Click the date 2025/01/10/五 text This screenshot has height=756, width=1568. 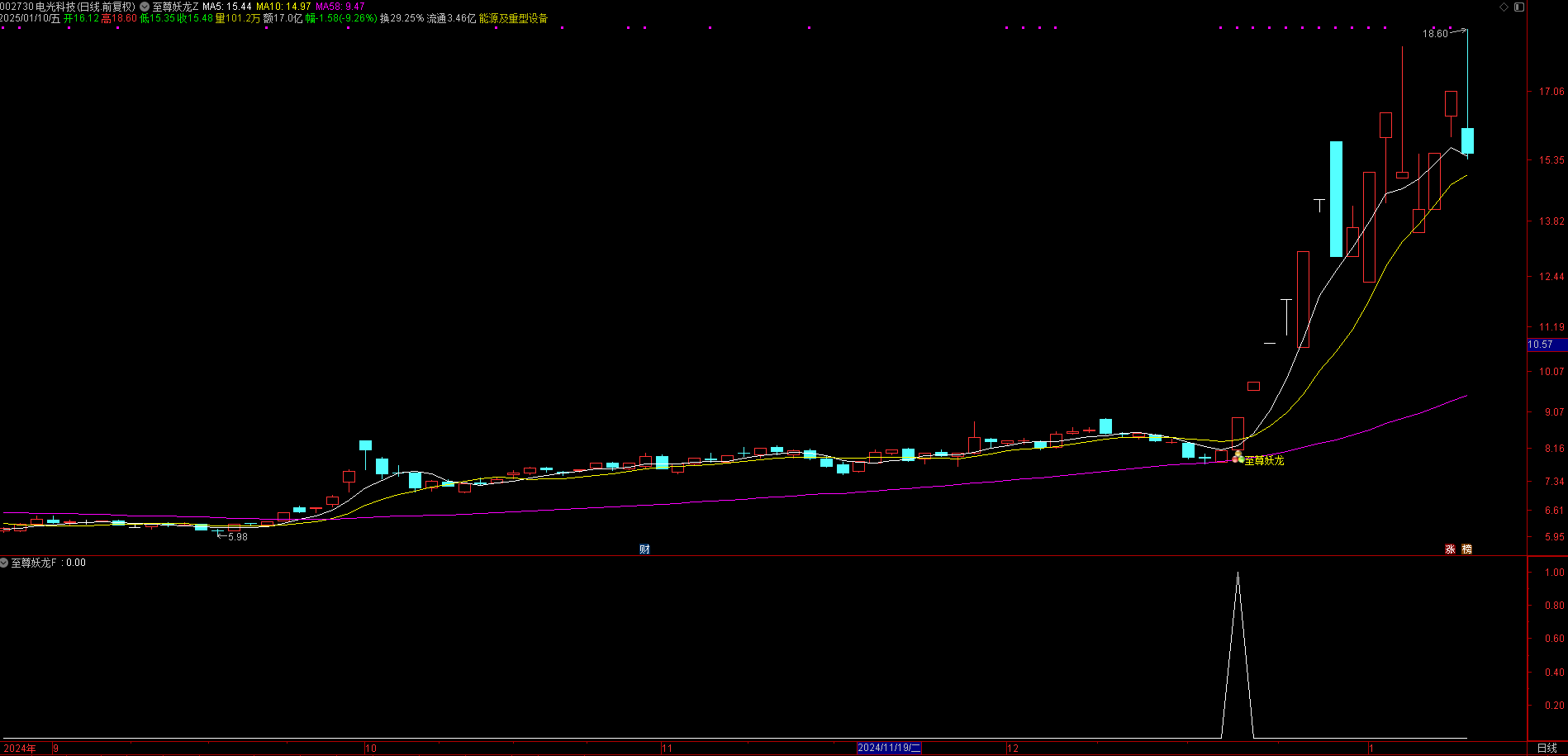(x=31, y=18)
